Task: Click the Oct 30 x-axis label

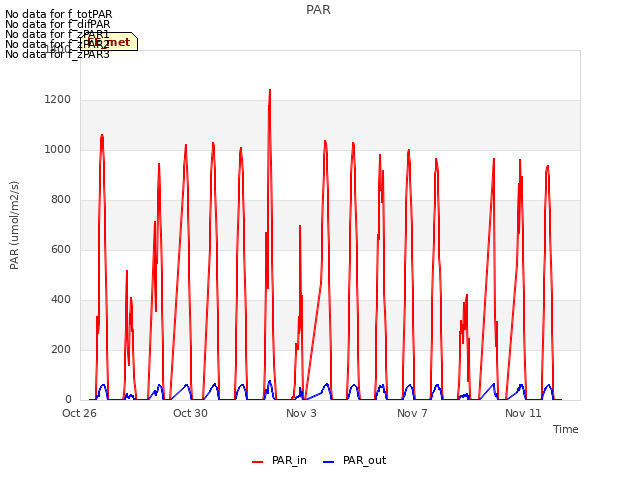Action: 190,413
